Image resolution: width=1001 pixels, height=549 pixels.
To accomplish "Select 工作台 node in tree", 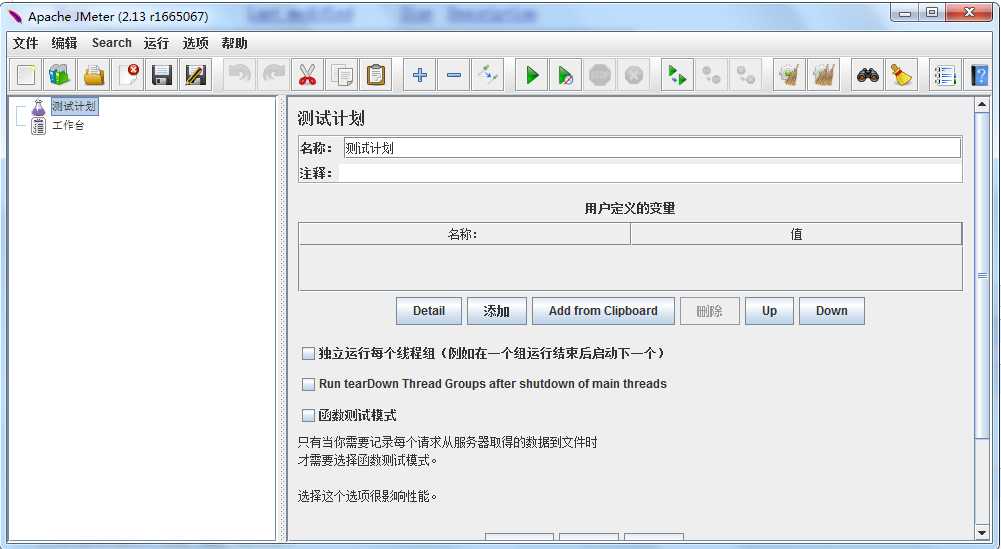I will [x=68, y=125].
